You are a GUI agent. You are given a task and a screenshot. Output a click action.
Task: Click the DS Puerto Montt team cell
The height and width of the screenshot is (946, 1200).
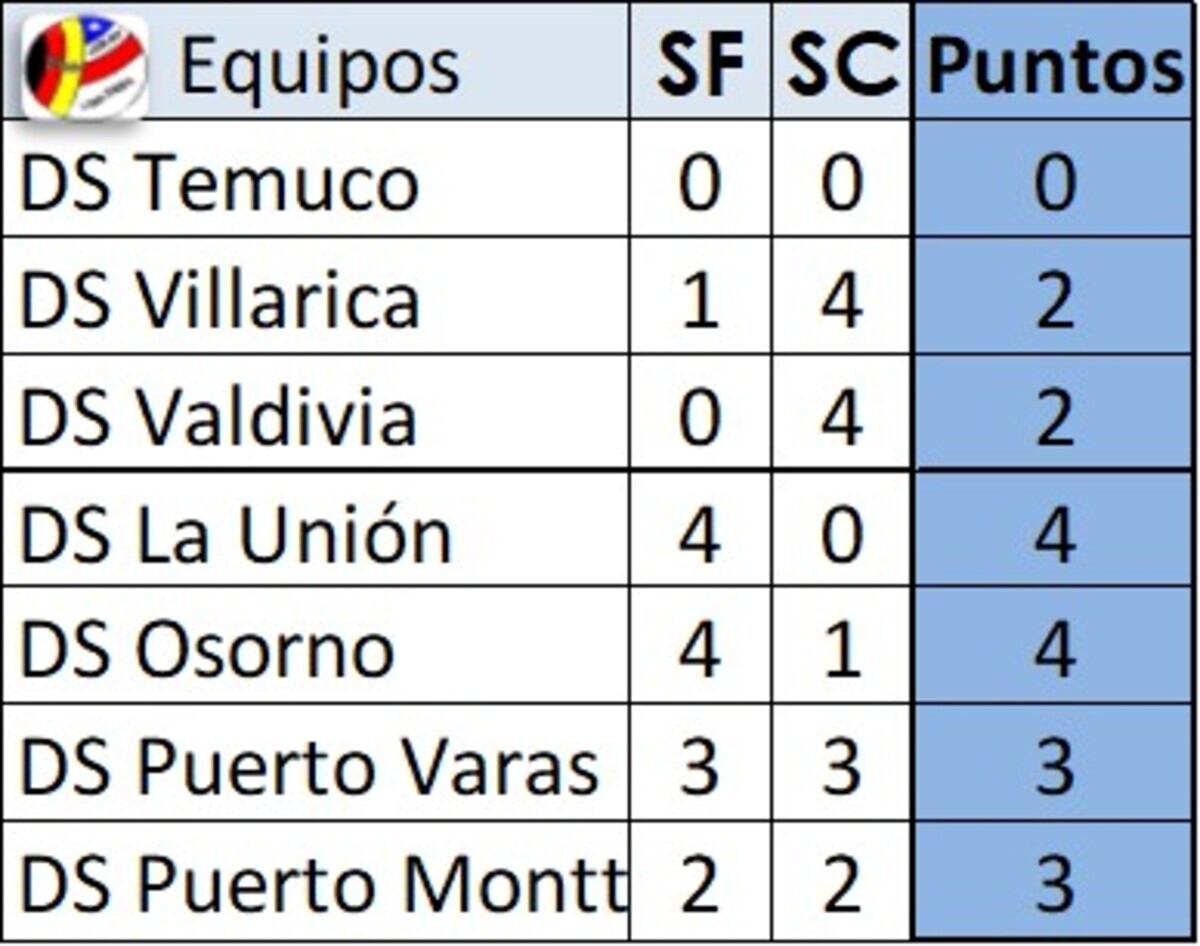click(x=316, y=881)
